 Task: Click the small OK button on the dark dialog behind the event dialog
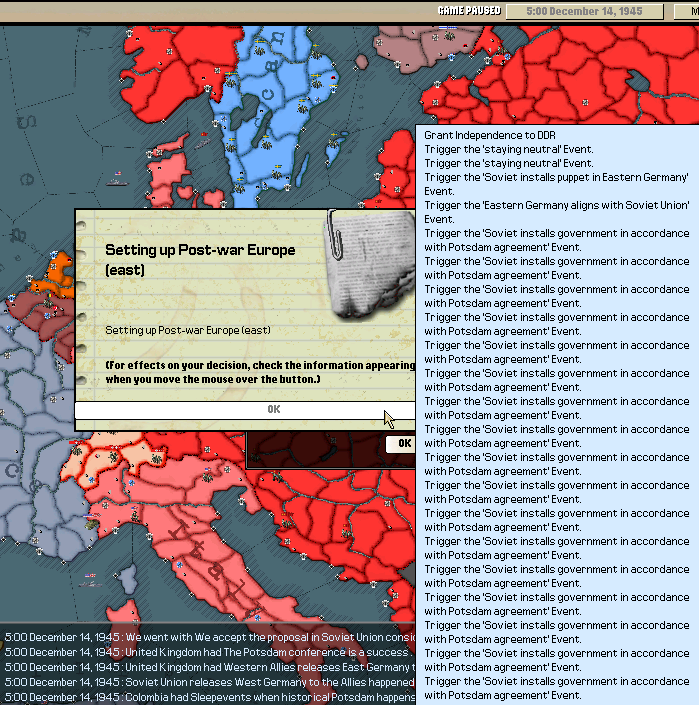(x=401, y=444)
